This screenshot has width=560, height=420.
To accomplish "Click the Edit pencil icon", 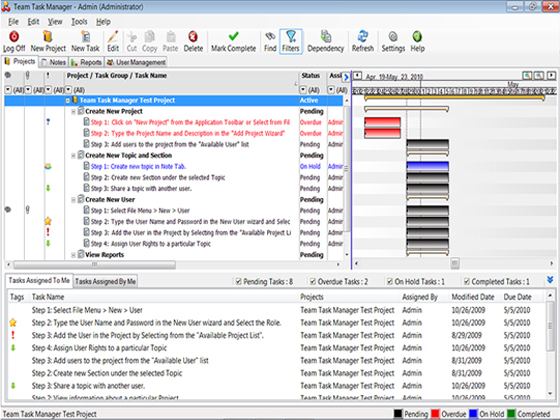I will coord(113,37).
